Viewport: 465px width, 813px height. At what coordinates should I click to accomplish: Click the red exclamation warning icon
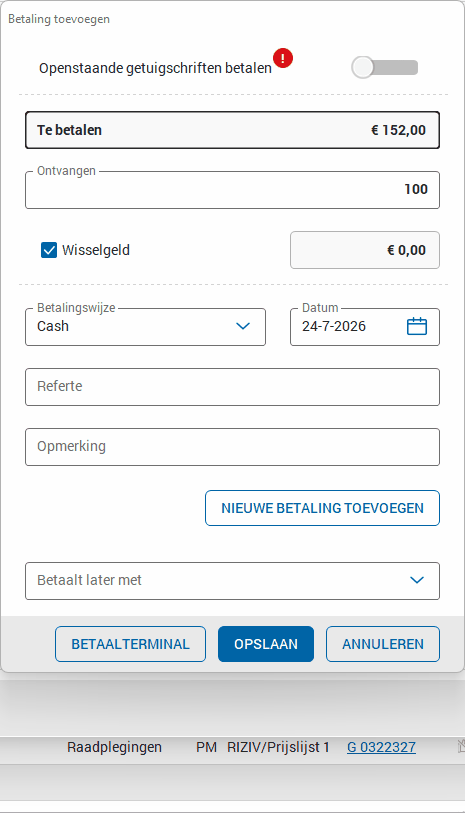click(283, 58)
